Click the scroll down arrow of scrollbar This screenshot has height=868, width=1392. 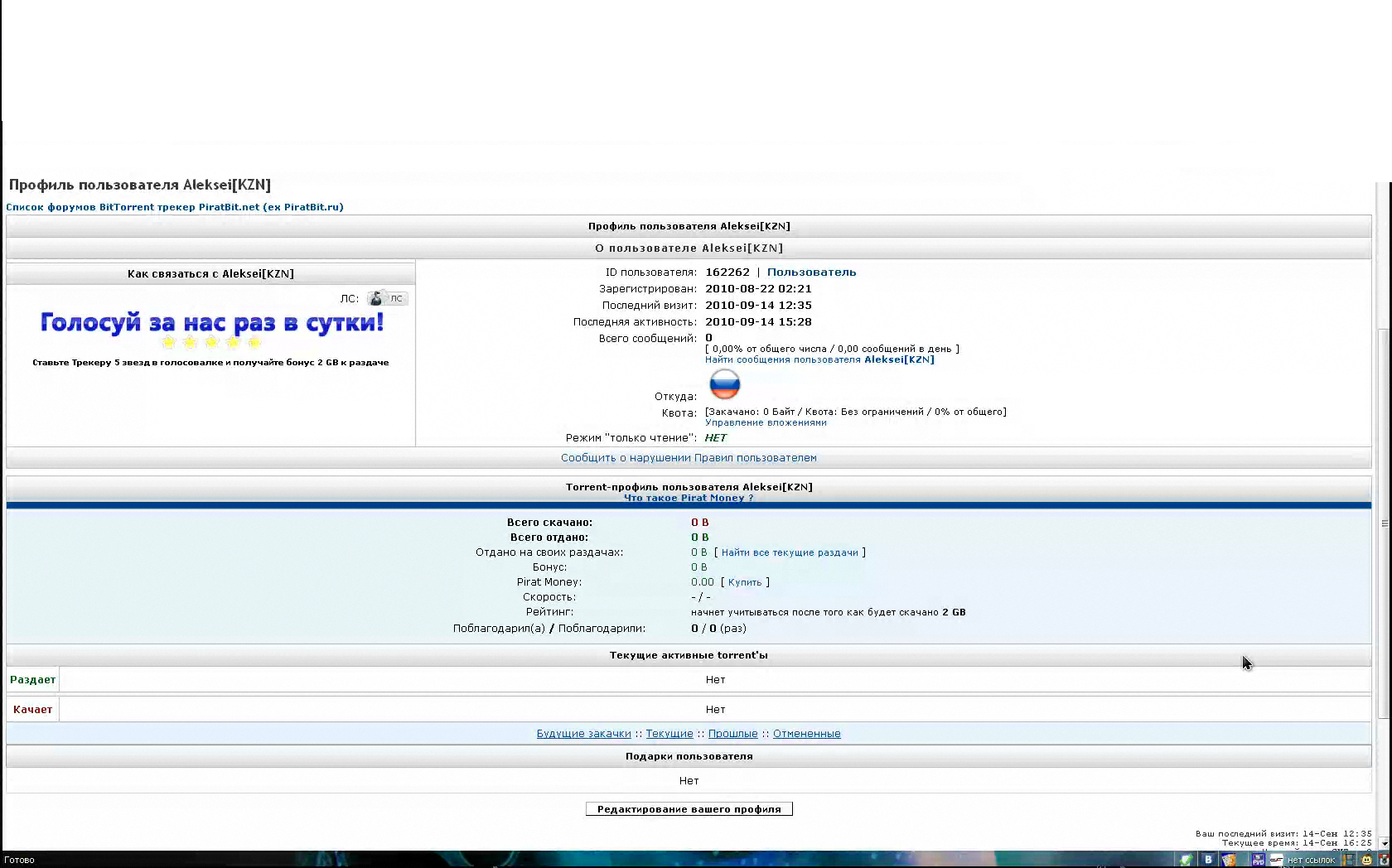click(x=1385, y=842)
